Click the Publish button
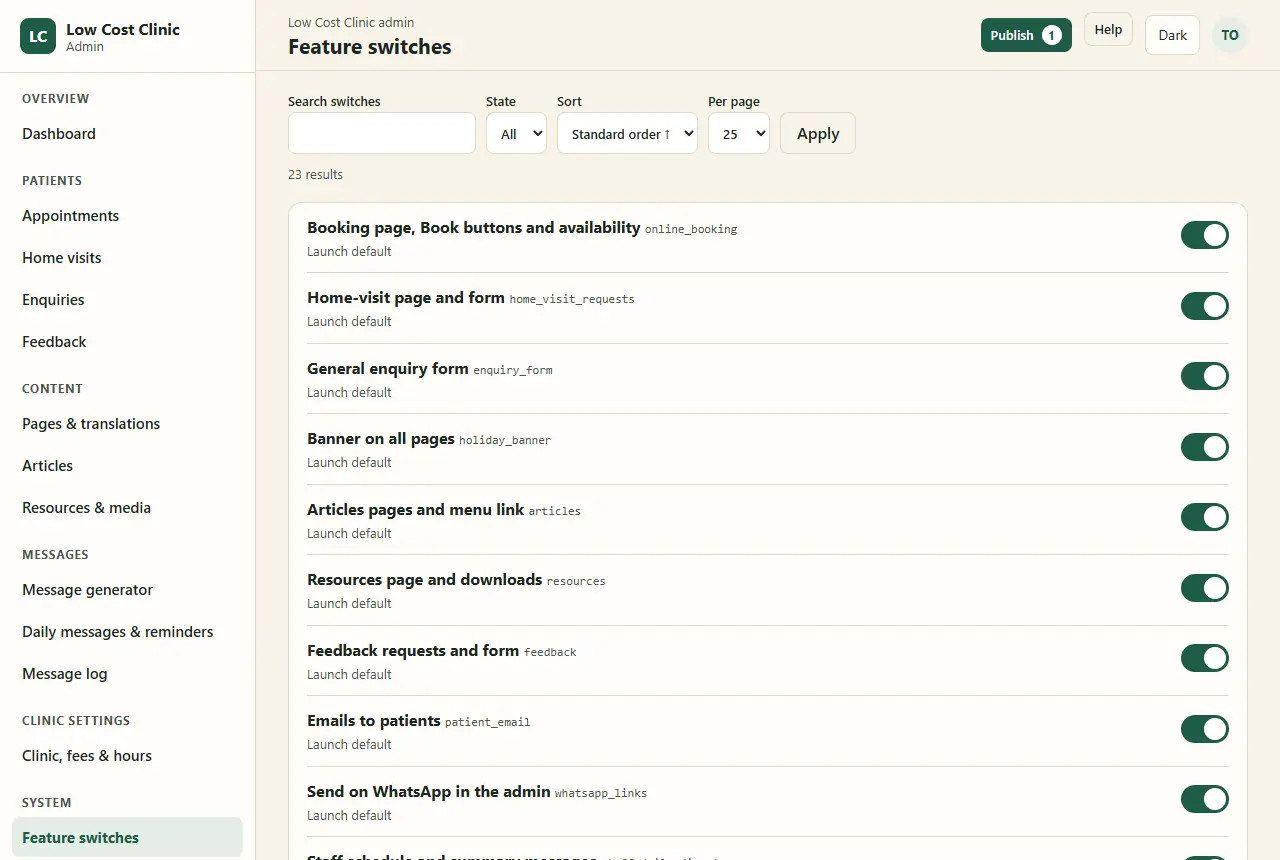 1026,35
